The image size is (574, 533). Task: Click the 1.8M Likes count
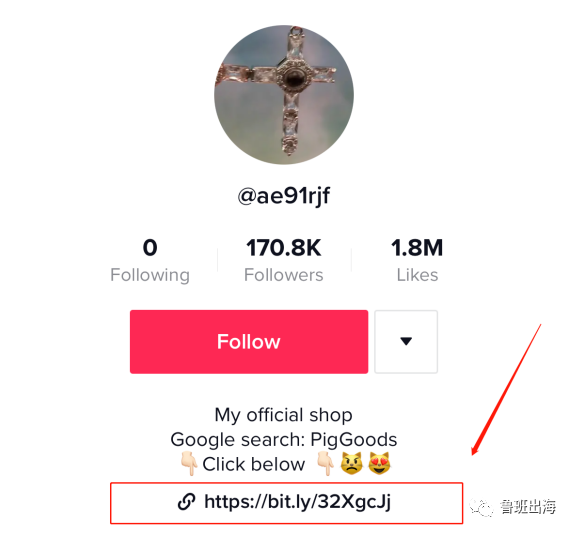(x=417, y=260)
